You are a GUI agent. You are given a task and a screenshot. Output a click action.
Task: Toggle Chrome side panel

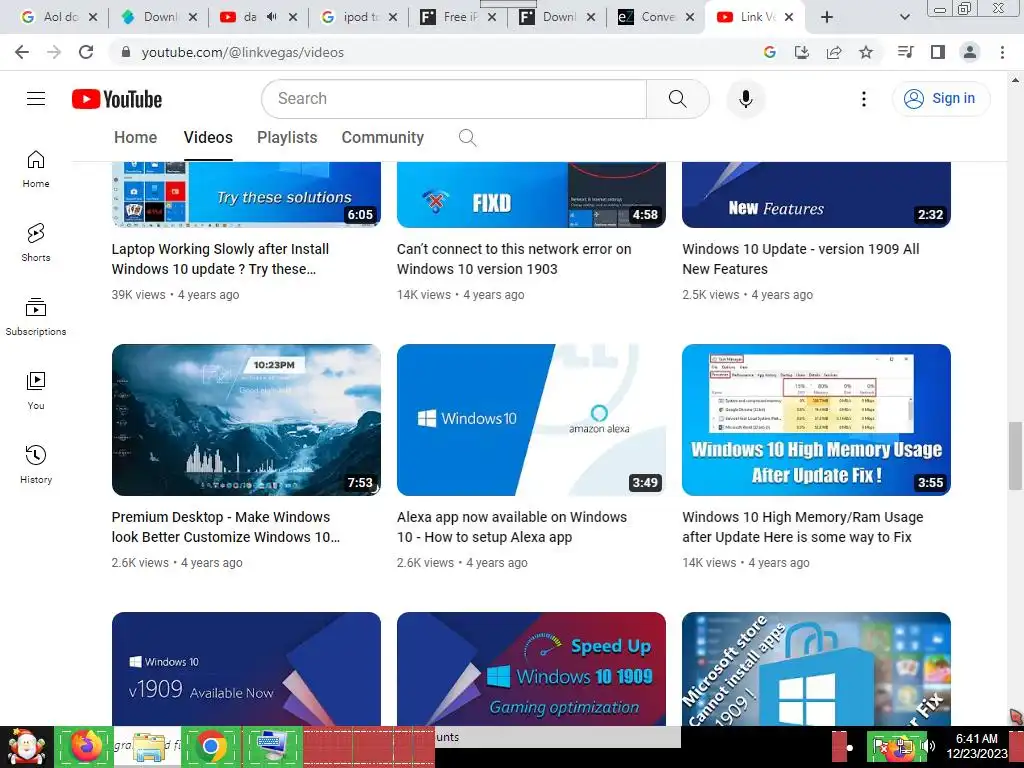pyautogui.click(x=938, y=52)
